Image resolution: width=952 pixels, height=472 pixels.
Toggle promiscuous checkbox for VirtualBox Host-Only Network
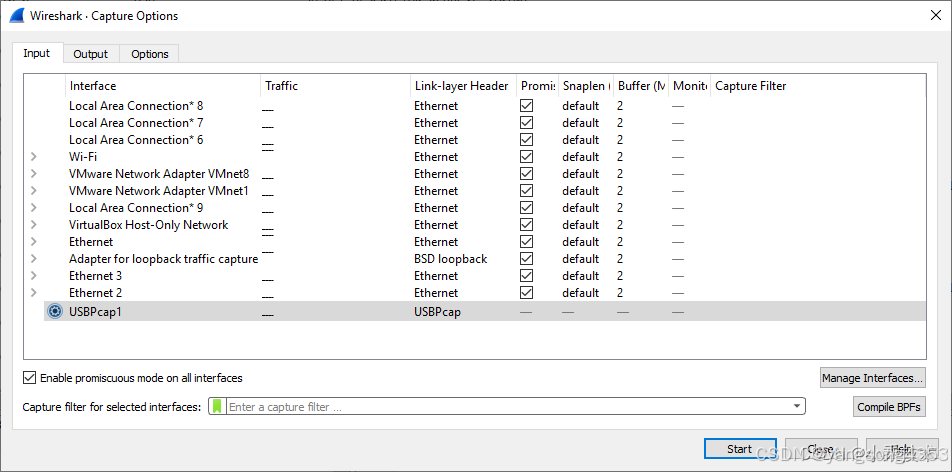coord(527,225)
